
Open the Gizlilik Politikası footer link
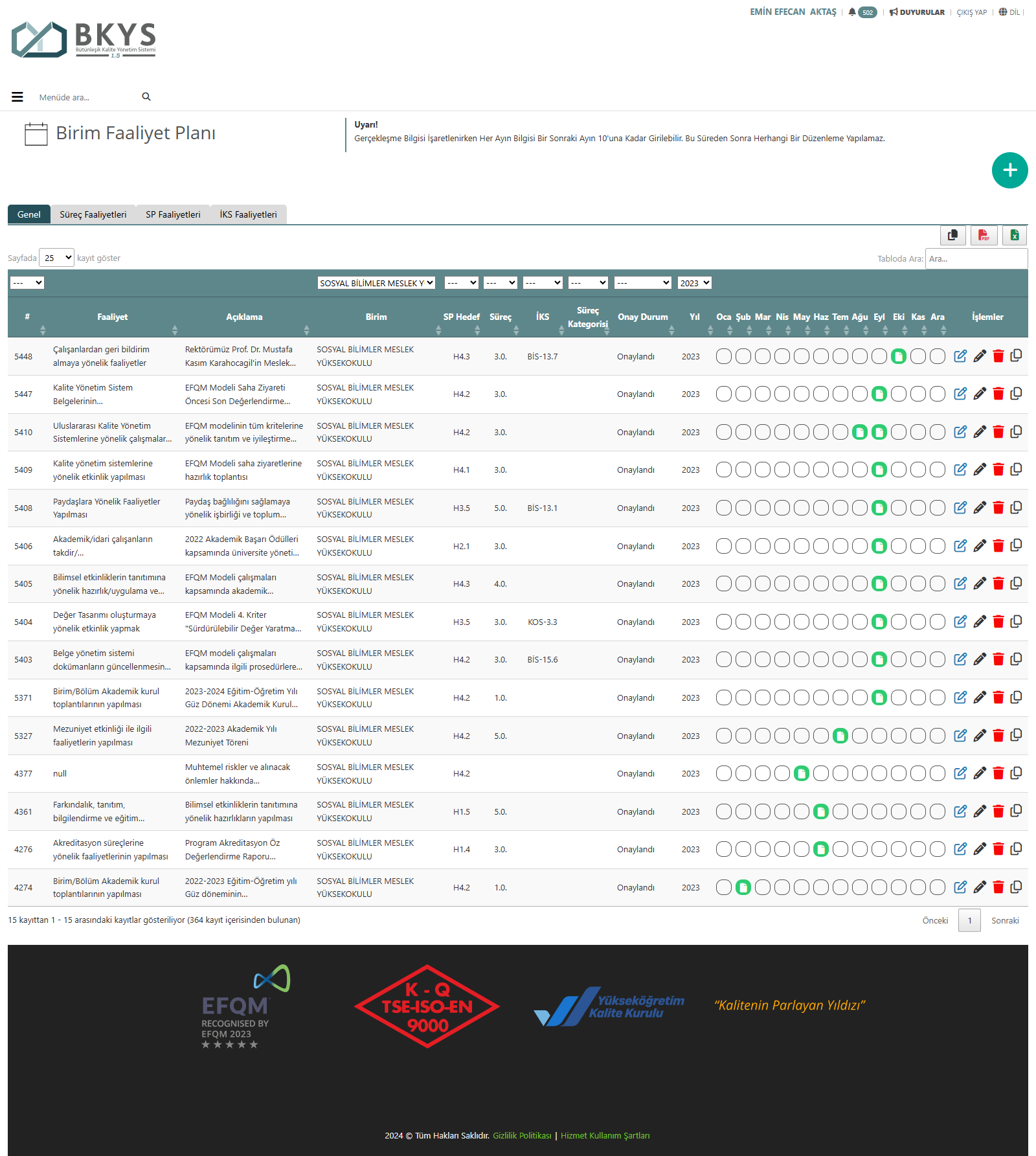[522, 1135]
